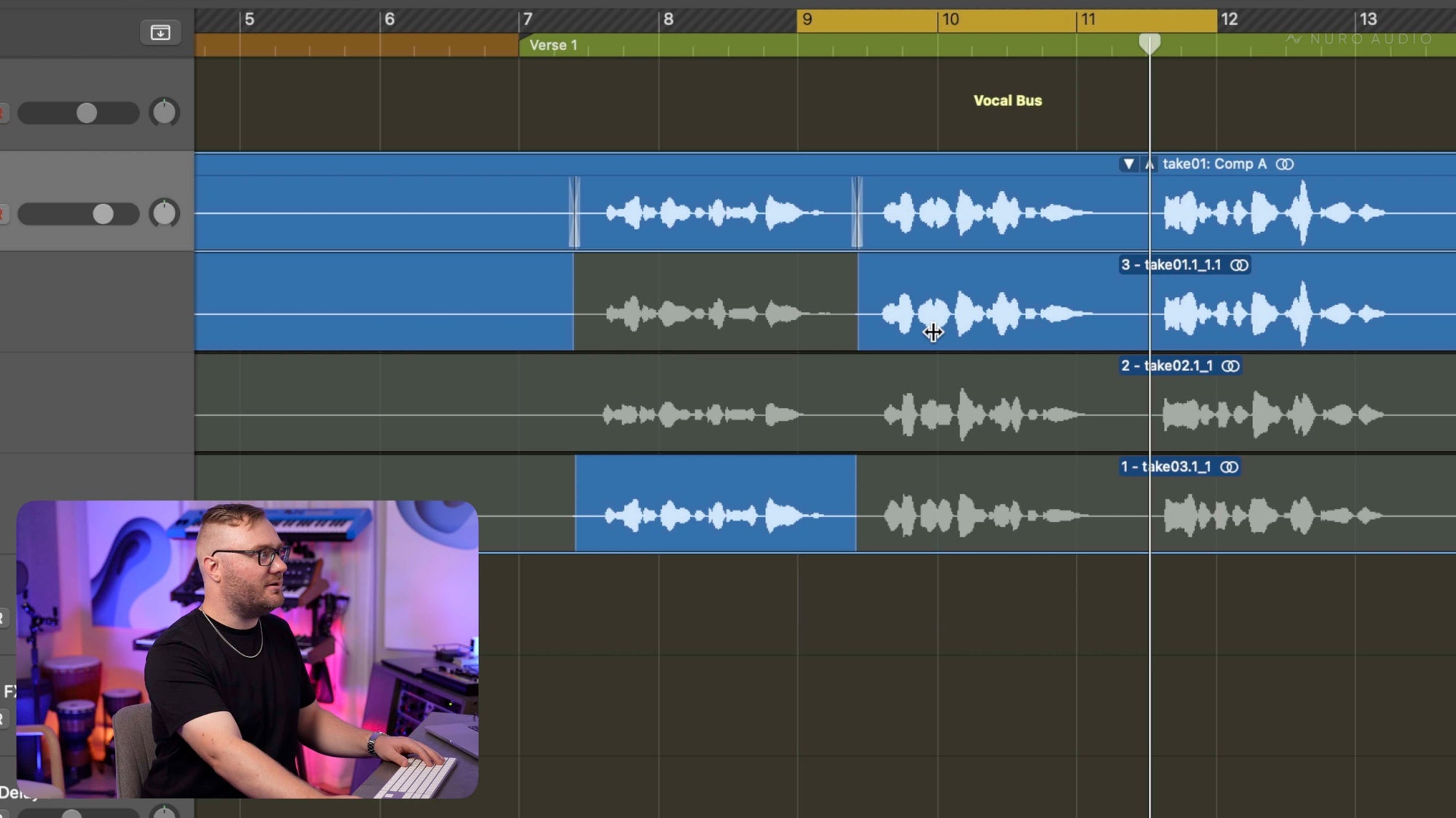Open the take folder disclosure triangle
Screen dimensions: 1456x818
1128,164
